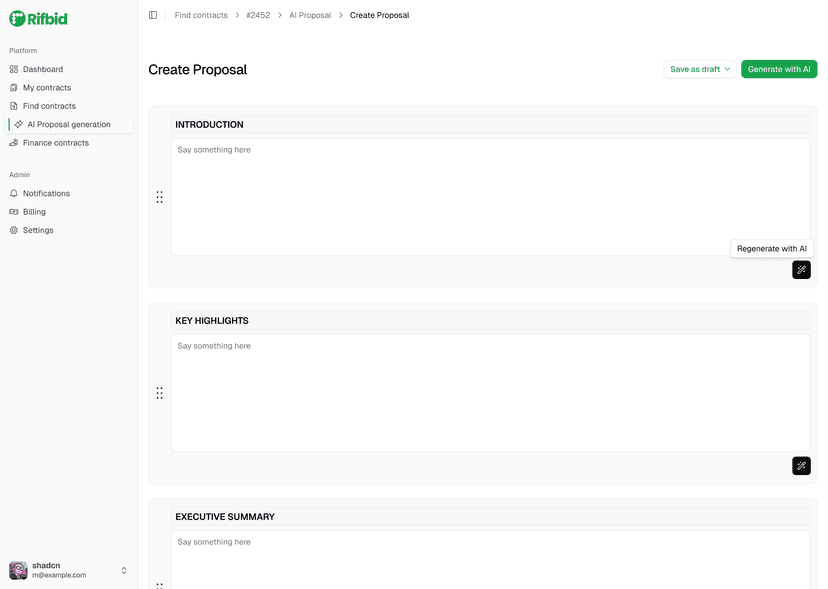Click the Billing card icon
Image resolution: width=828 pixels, height=589 pixels.
(13, 211)
